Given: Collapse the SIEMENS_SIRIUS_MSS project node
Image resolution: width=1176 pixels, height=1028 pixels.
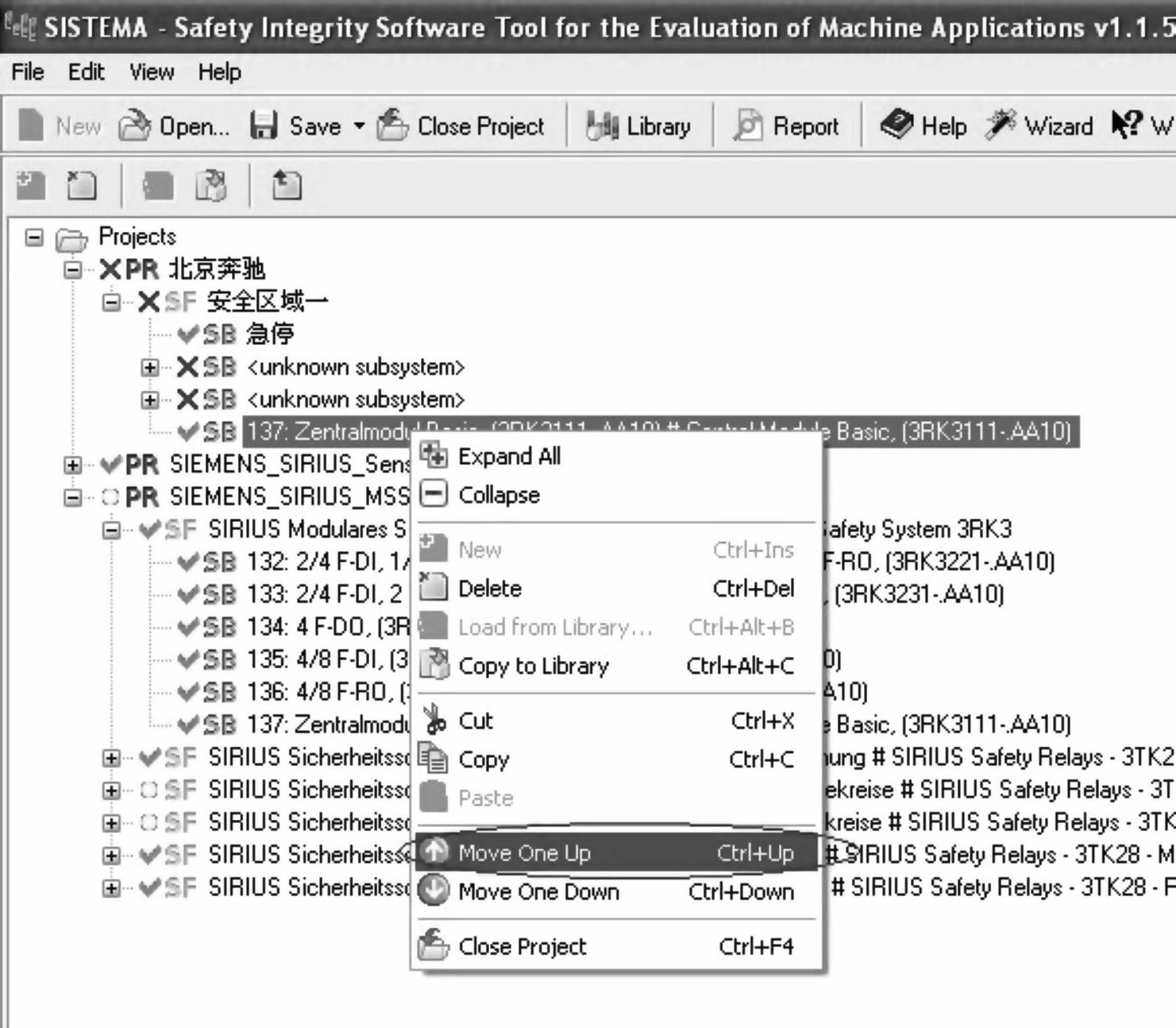Looking at the screenshot, I should point(73,498).
